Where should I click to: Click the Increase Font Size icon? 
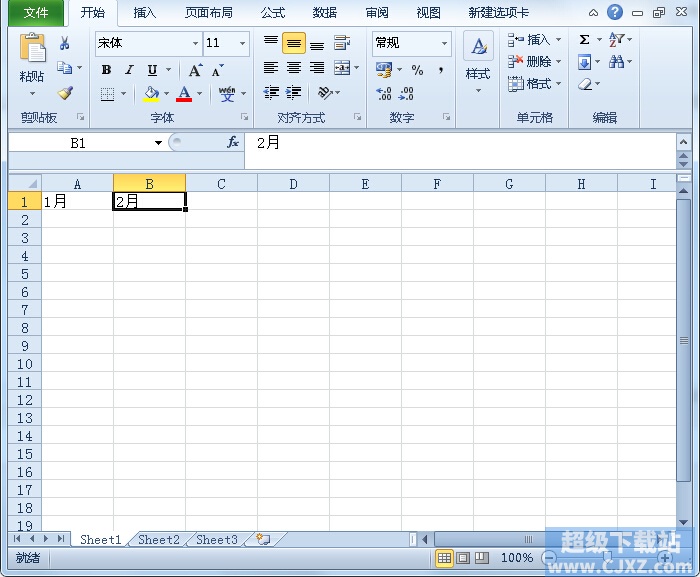[x=195, y=70]
